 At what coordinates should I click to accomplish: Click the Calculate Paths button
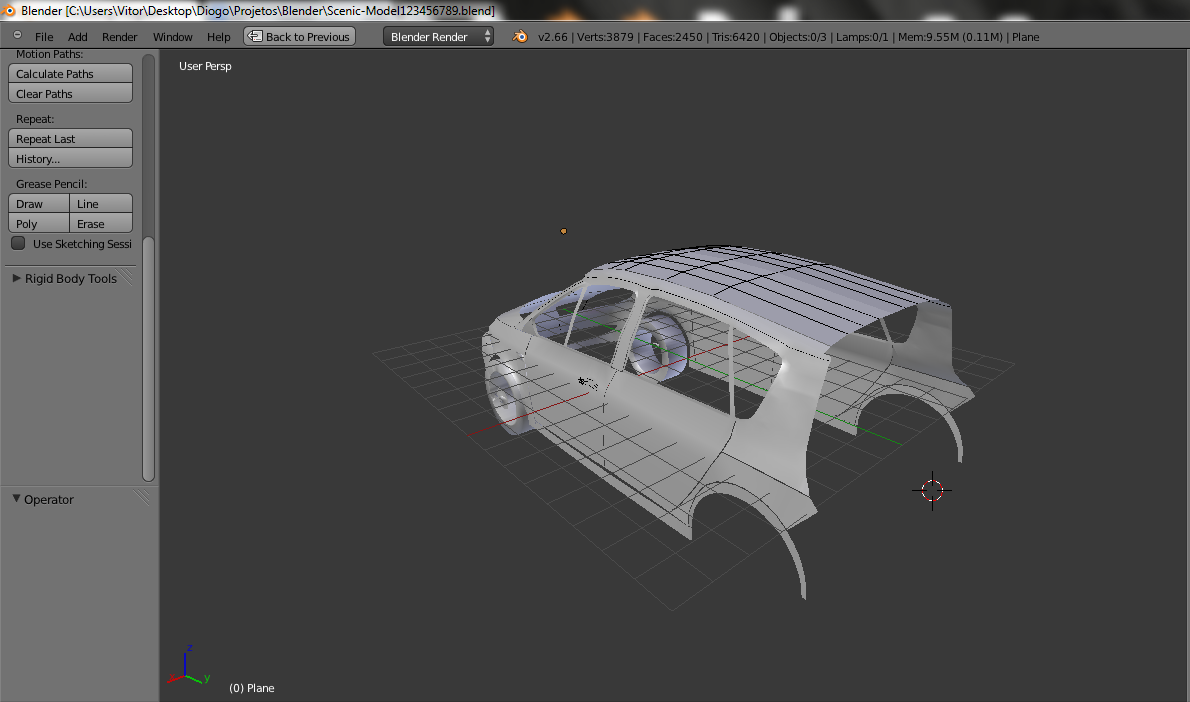pos(70,74)
